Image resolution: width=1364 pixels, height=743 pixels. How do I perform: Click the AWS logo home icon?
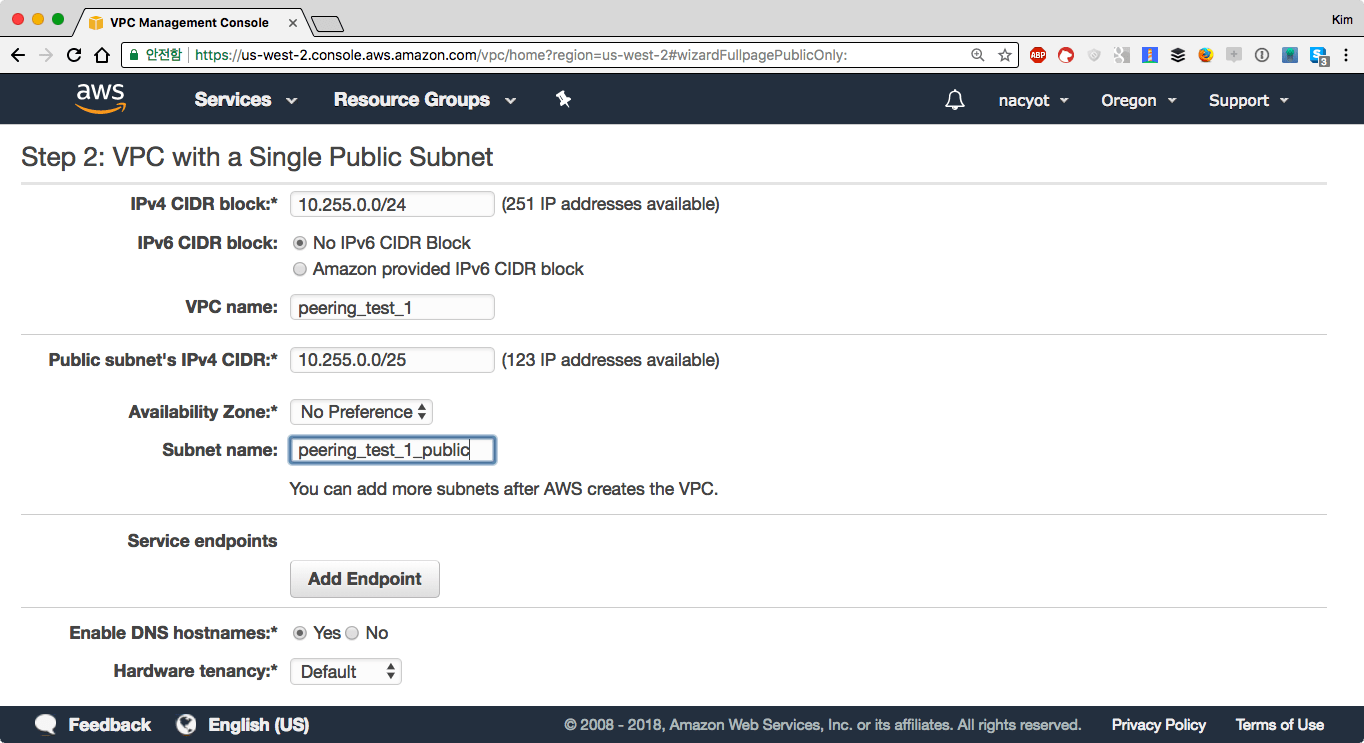[100, 98]
